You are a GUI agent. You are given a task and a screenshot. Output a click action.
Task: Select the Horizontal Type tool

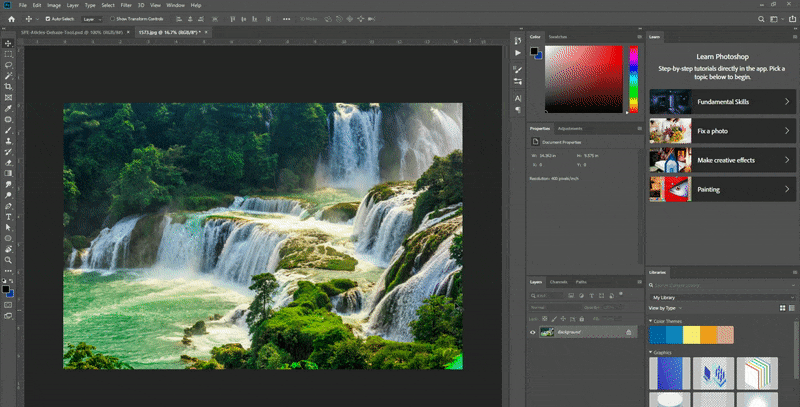[x=8, y=216]
